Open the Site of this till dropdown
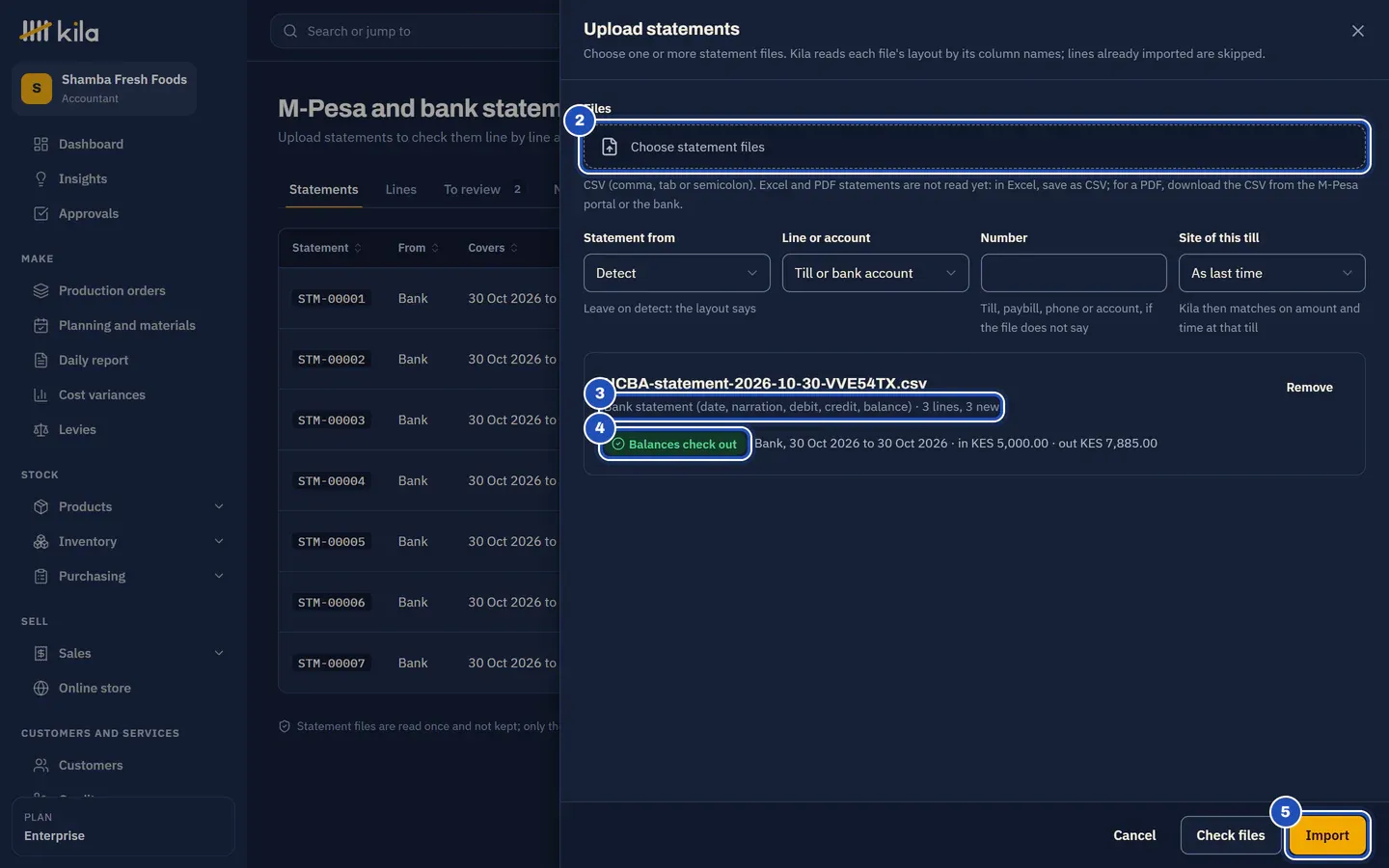1389x868 pixels. 1272,273
